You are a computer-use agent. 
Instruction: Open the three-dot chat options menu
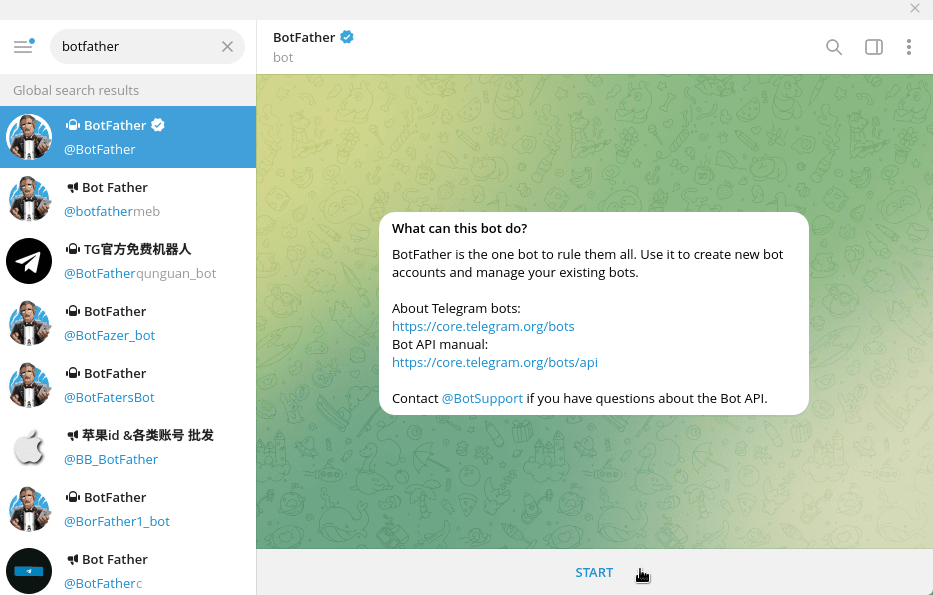(x=909, y=47)
